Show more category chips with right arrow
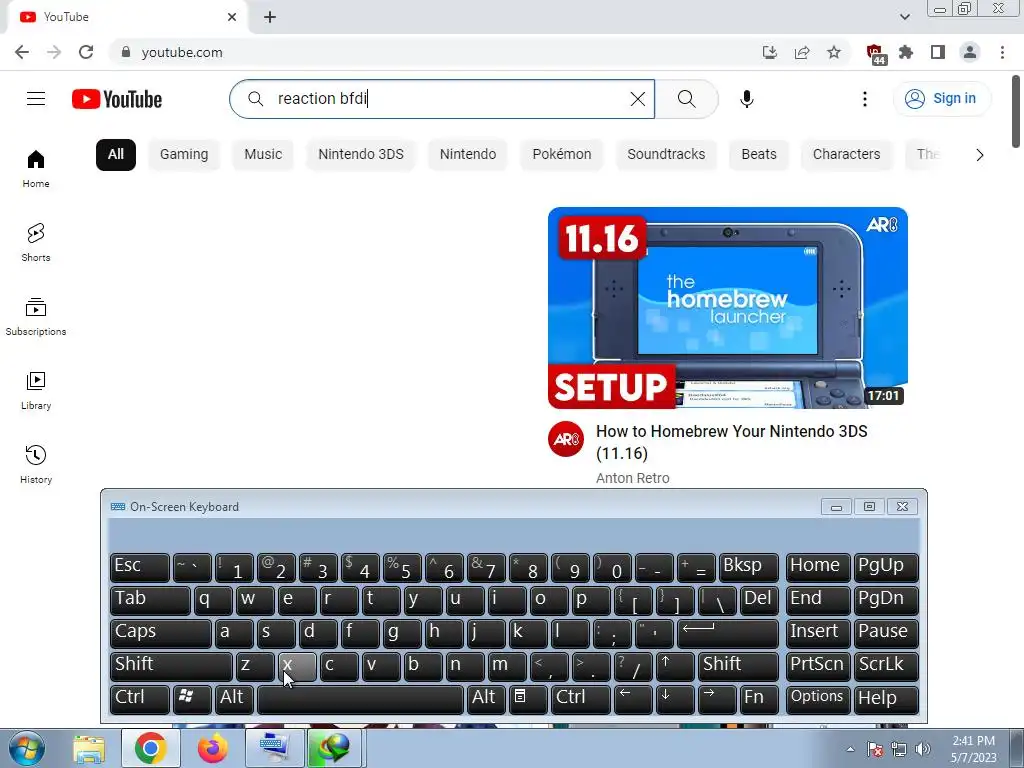 pyautogui.click(x=980, y=155)
